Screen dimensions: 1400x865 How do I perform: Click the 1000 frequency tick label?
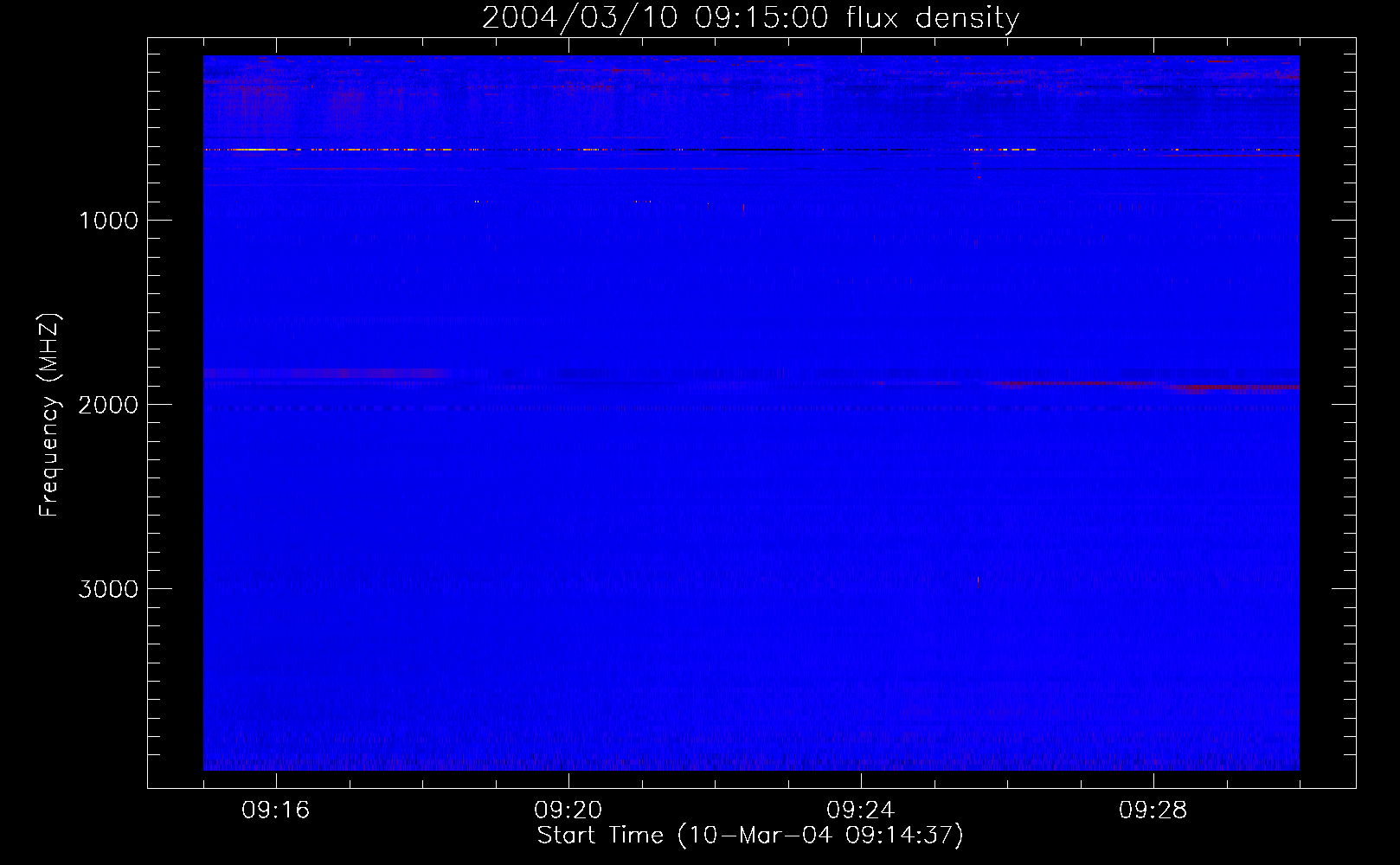[108, 221]
